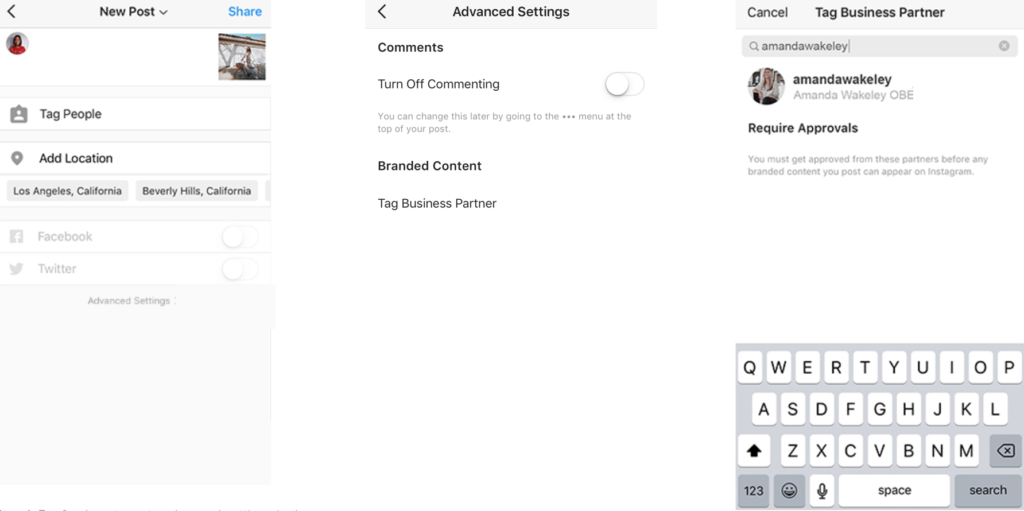Open Advanced Settings on New Post
This screenshot has height=511, width=1024.
tap(130, 301)
